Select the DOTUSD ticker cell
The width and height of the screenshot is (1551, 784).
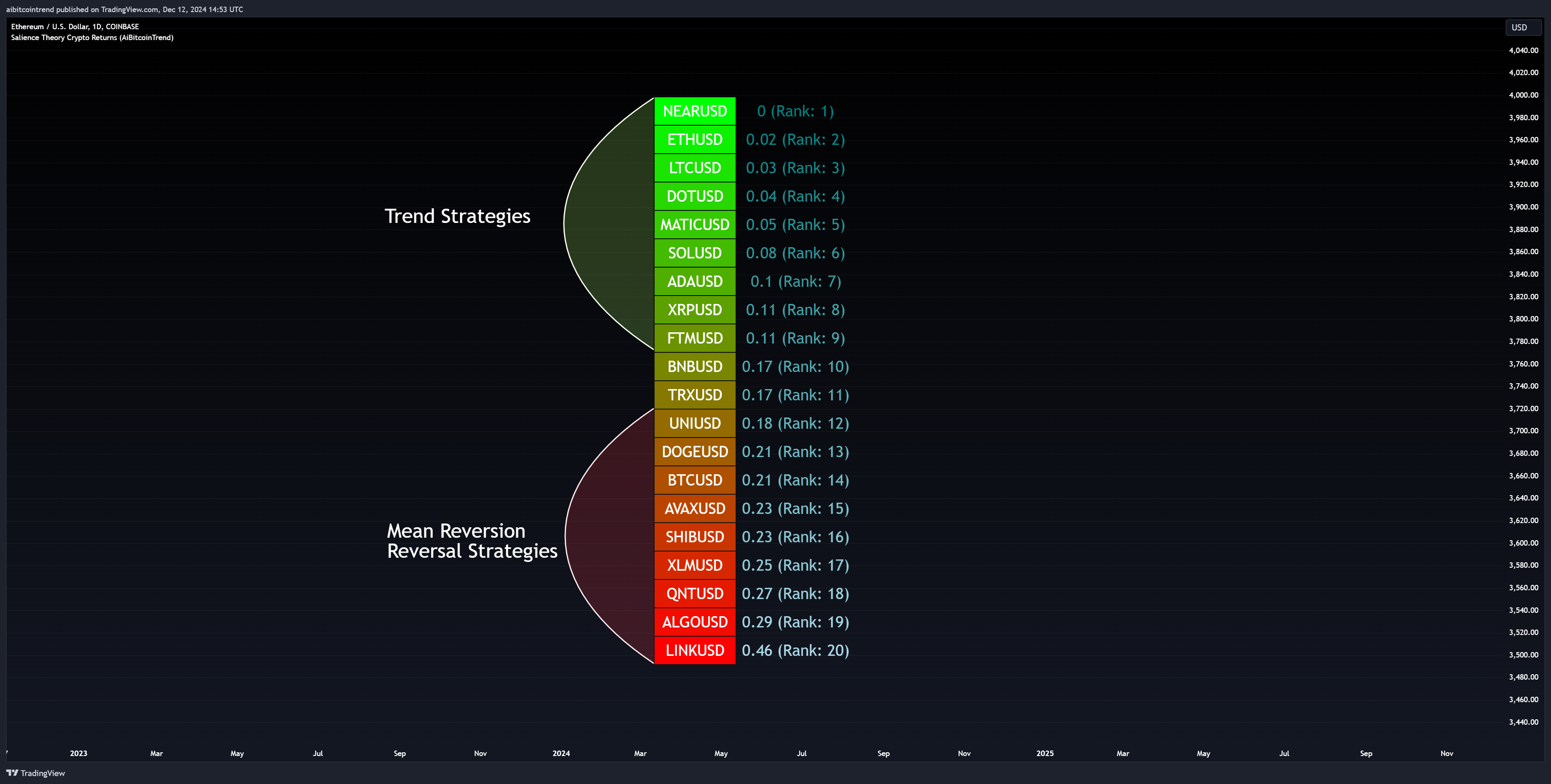695,196
